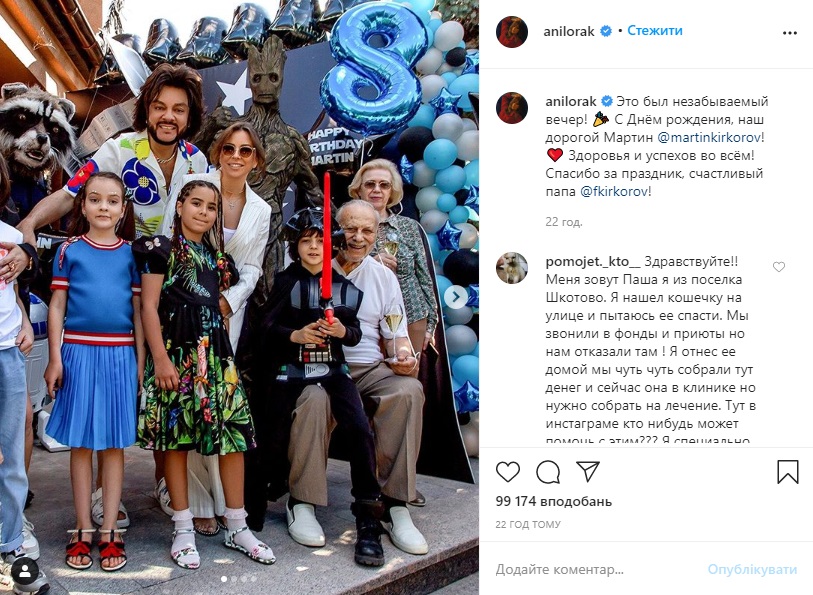813x595 pixels.
Task: Click the Стежити follow button
Action: (x=655, y=31)
